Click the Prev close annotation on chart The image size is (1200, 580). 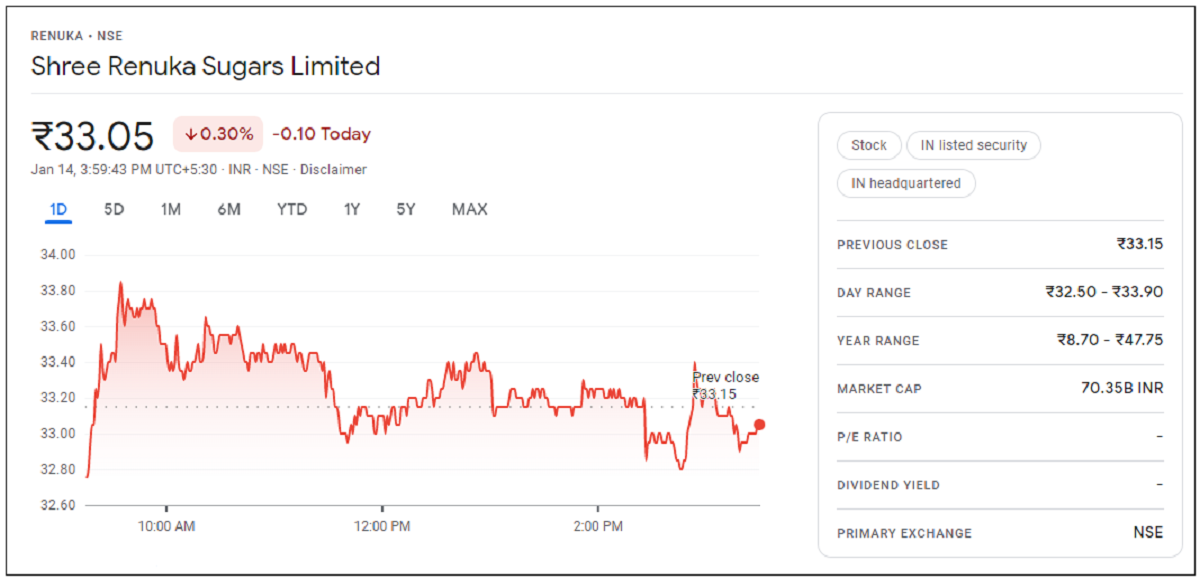click(725, 386)
